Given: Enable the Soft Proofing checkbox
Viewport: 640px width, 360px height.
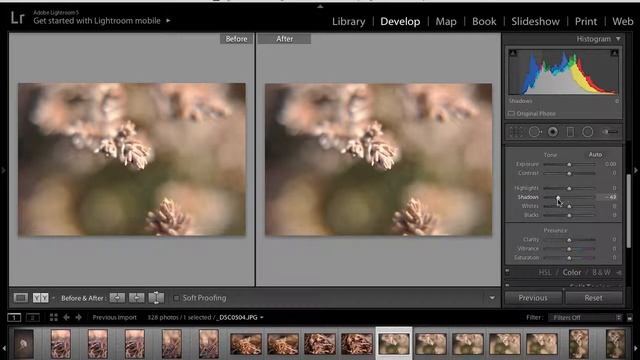Looking at the screenshot, I should tap(176, 298).
